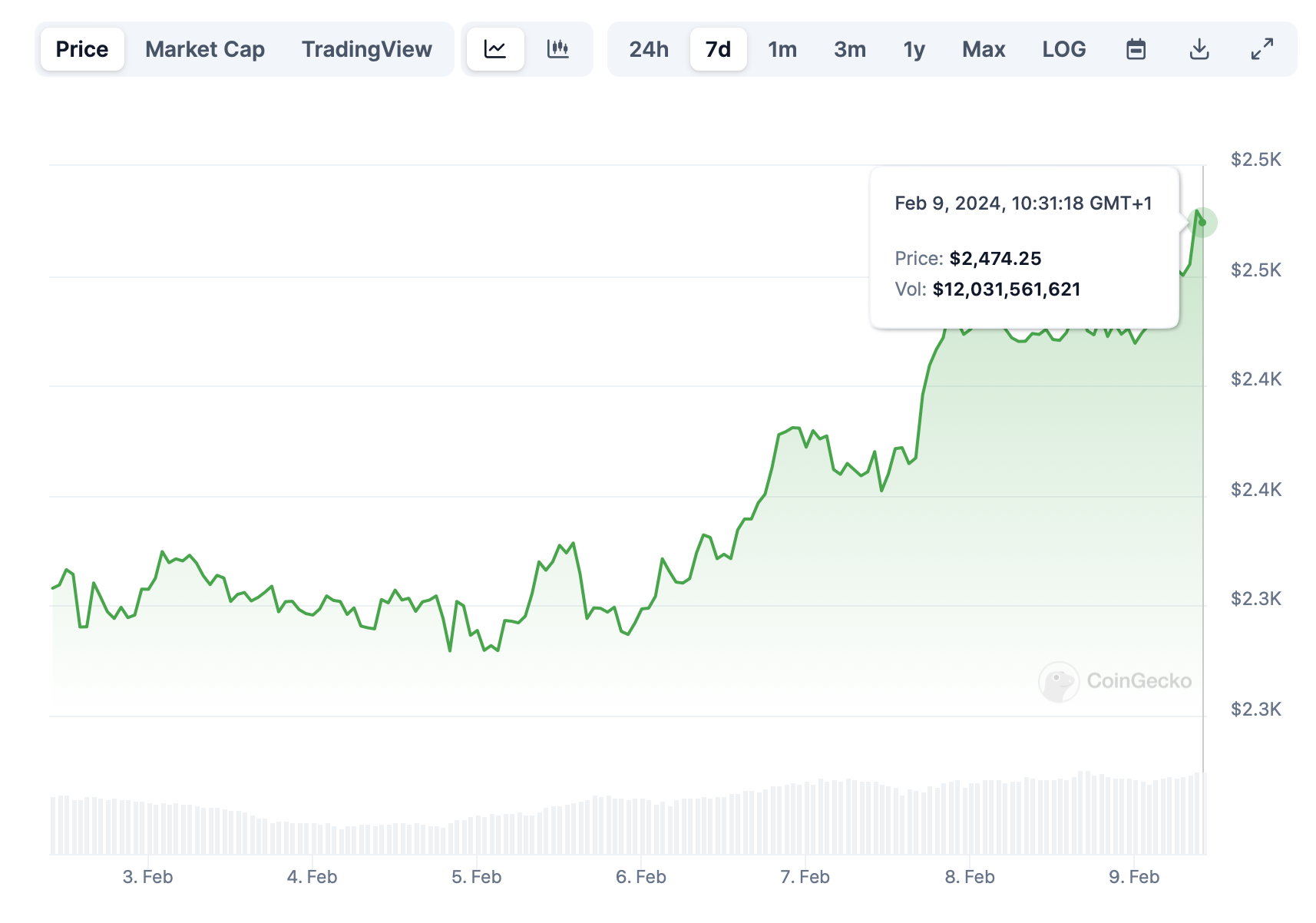
Task: Click the download chart data icon
Action: [x=1199, y=49]
